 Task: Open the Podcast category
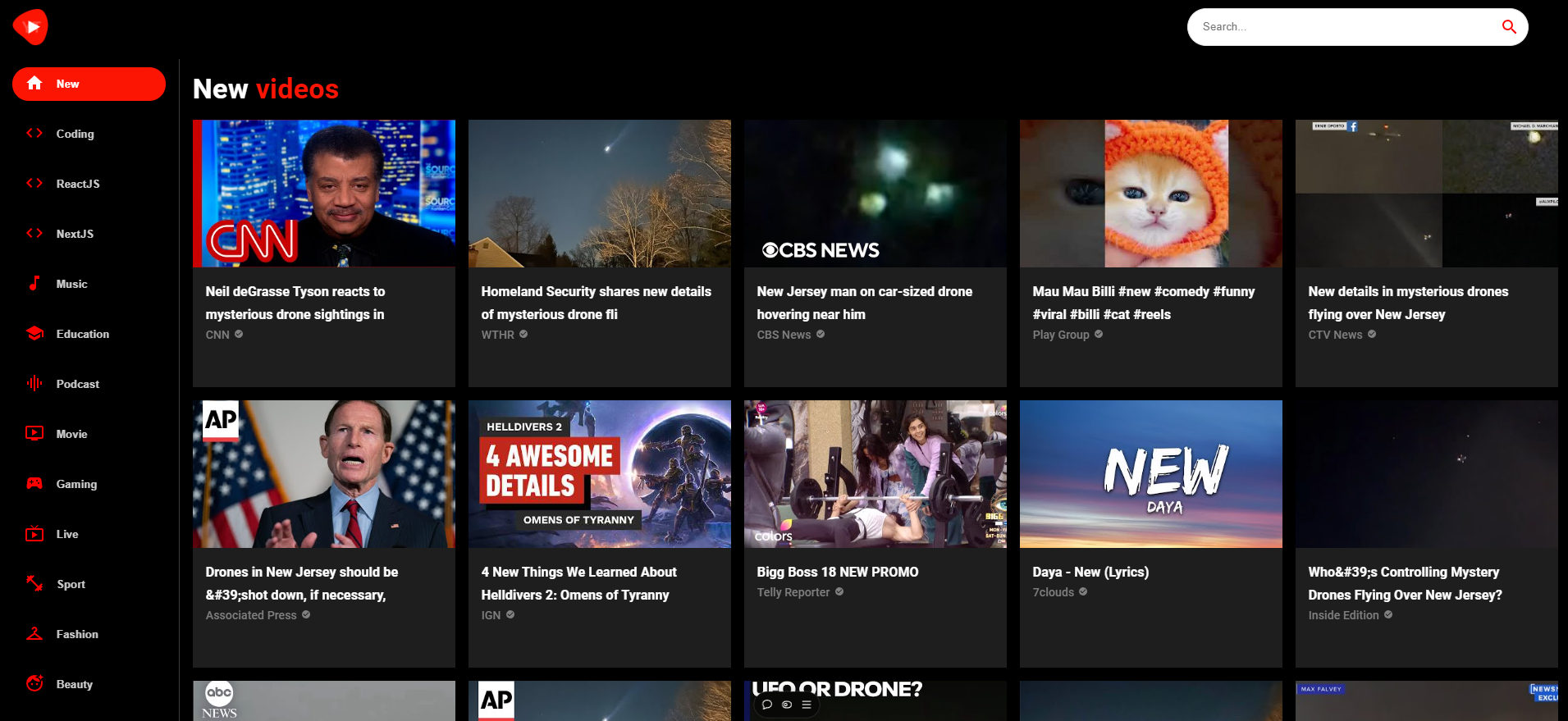pyautogui.click(x=89, y=384)
